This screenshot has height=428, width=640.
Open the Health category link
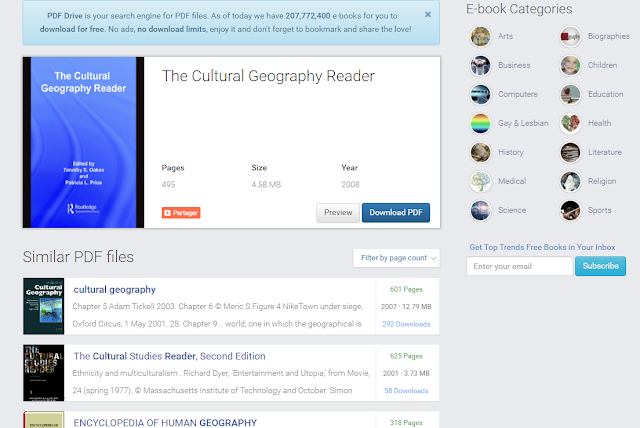click(600, 123)
